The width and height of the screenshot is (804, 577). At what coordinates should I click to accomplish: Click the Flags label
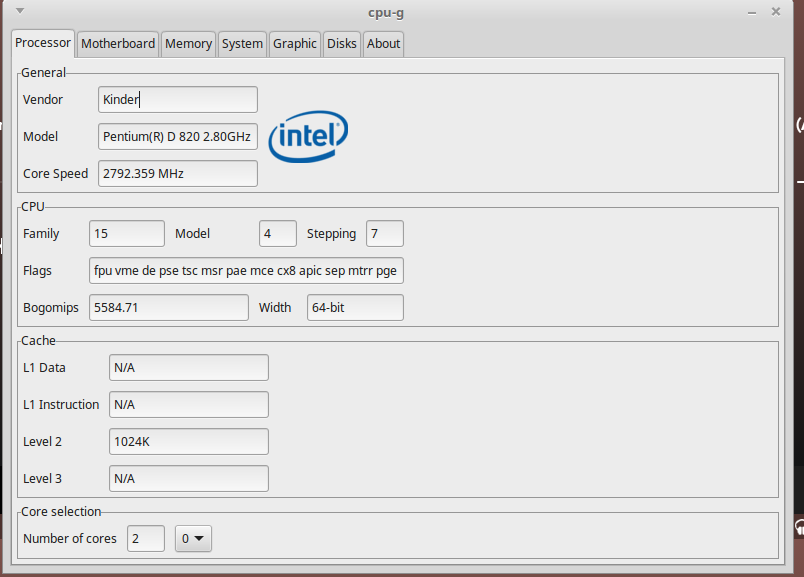point(37,271)
